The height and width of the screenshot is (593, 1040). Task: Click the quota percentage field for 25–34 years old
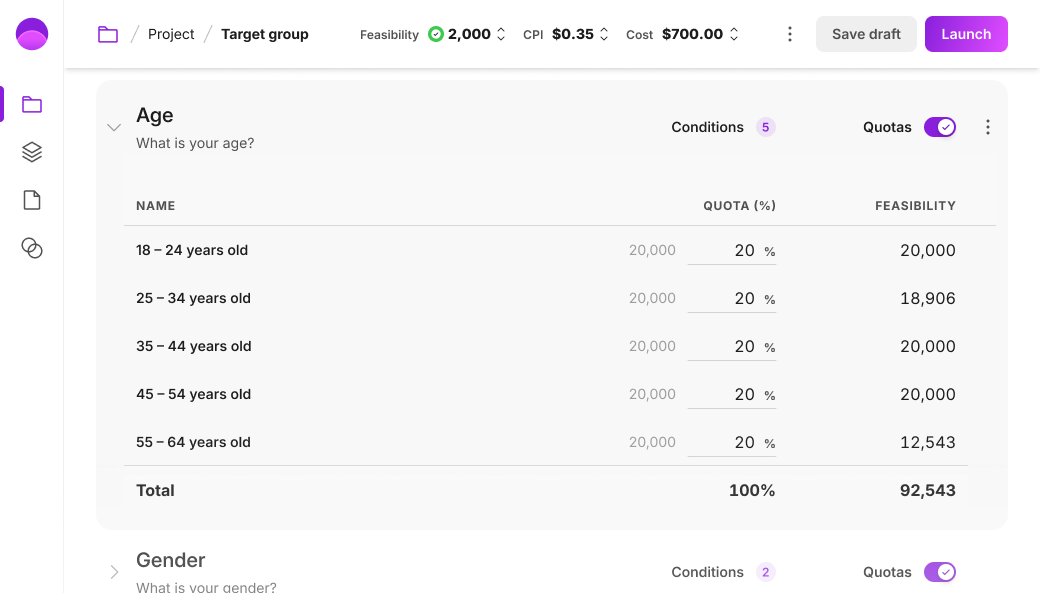click(x=730, y=298)
